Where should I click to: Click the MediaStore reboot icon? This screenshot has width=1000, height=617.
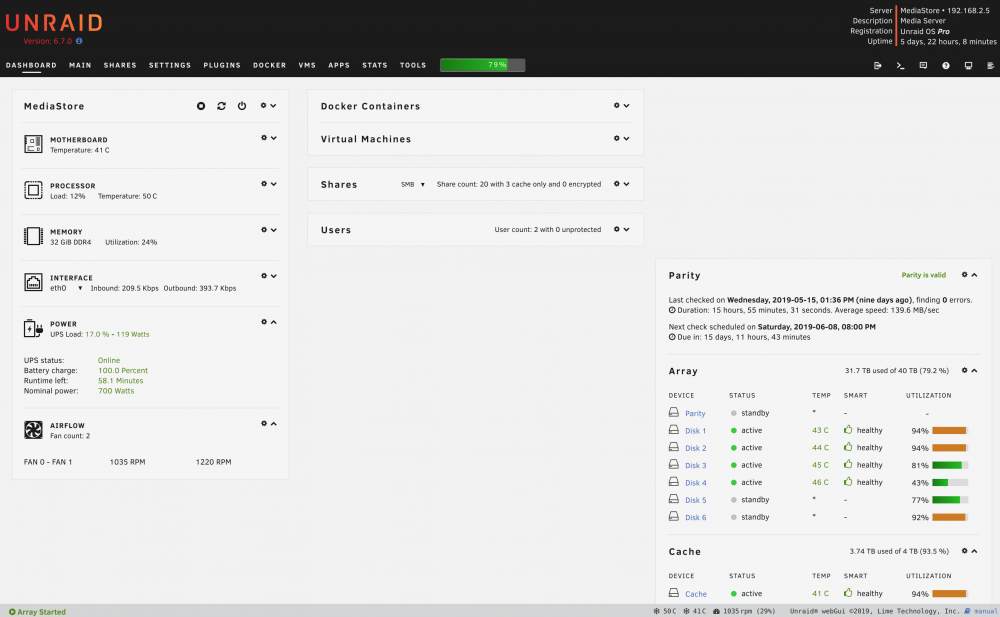coord(221,106)
